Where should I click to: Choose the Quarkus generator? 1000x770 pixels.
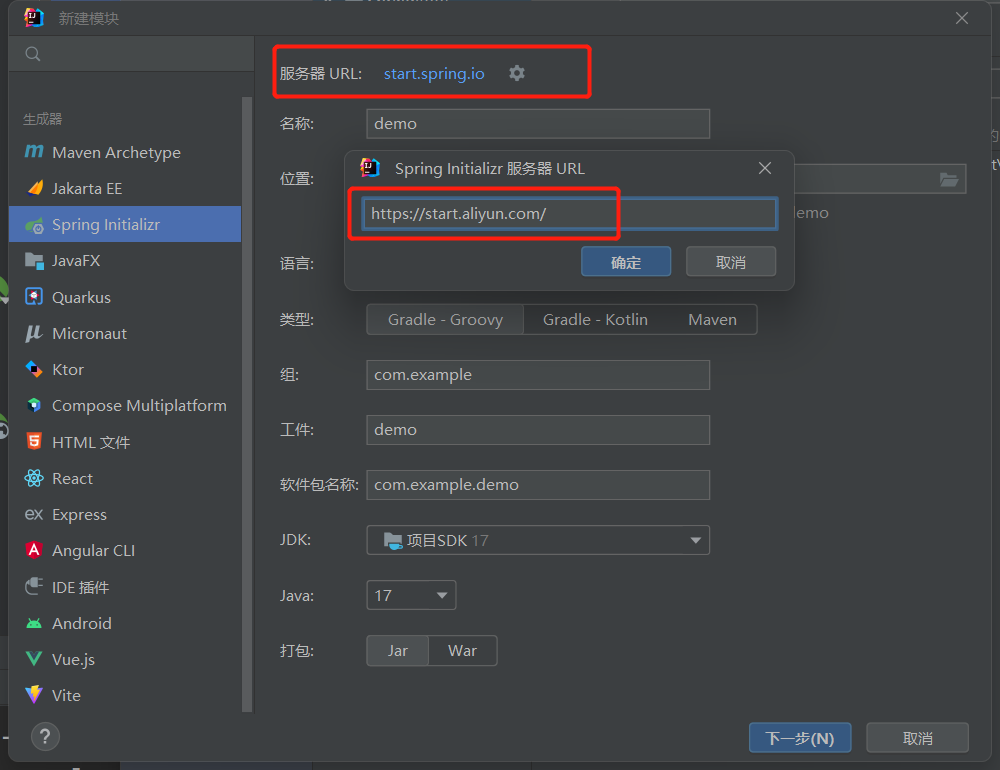pos(80,297)
